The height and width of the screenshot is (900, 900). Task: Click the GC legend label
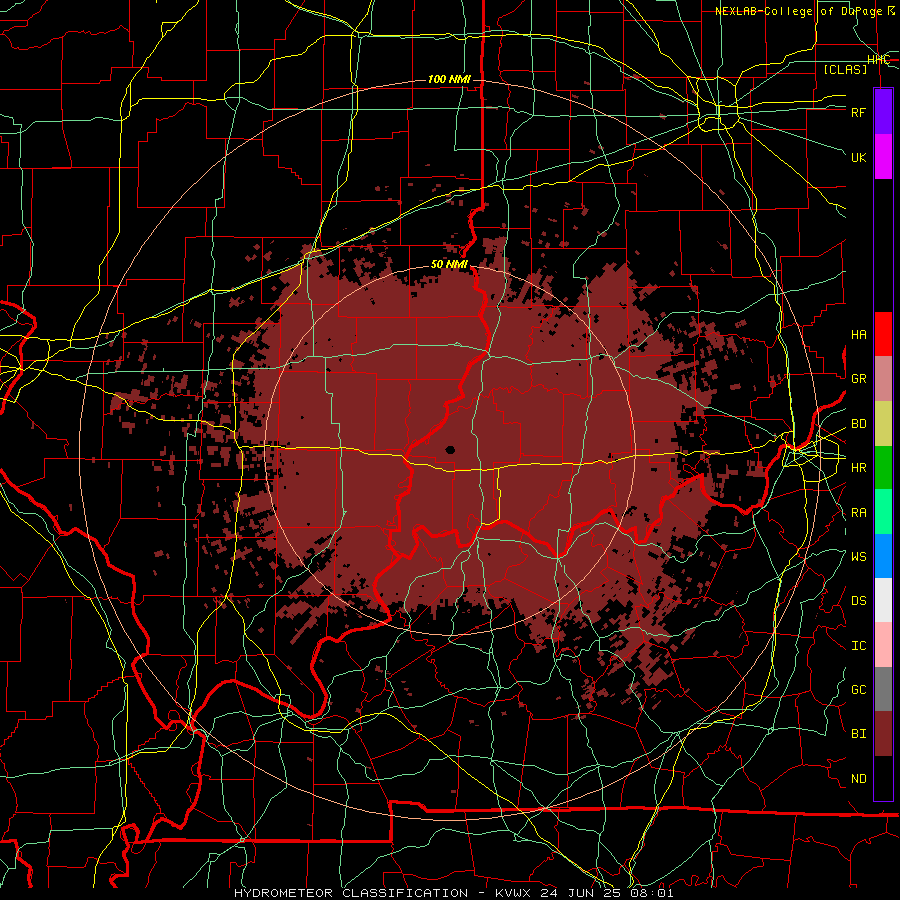point(858,690)
